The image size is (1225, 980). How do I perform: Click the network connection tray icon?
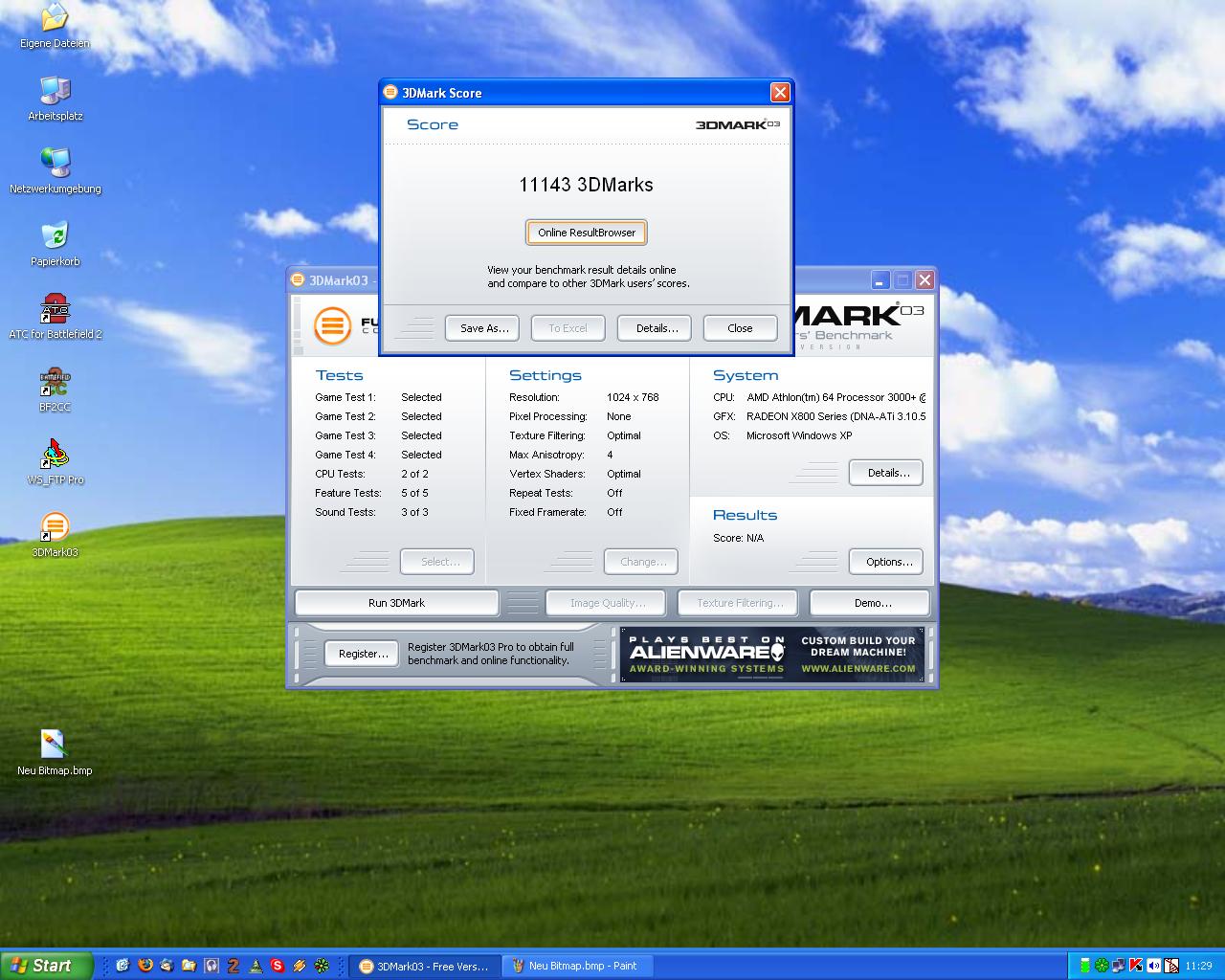coord(1119,966)
